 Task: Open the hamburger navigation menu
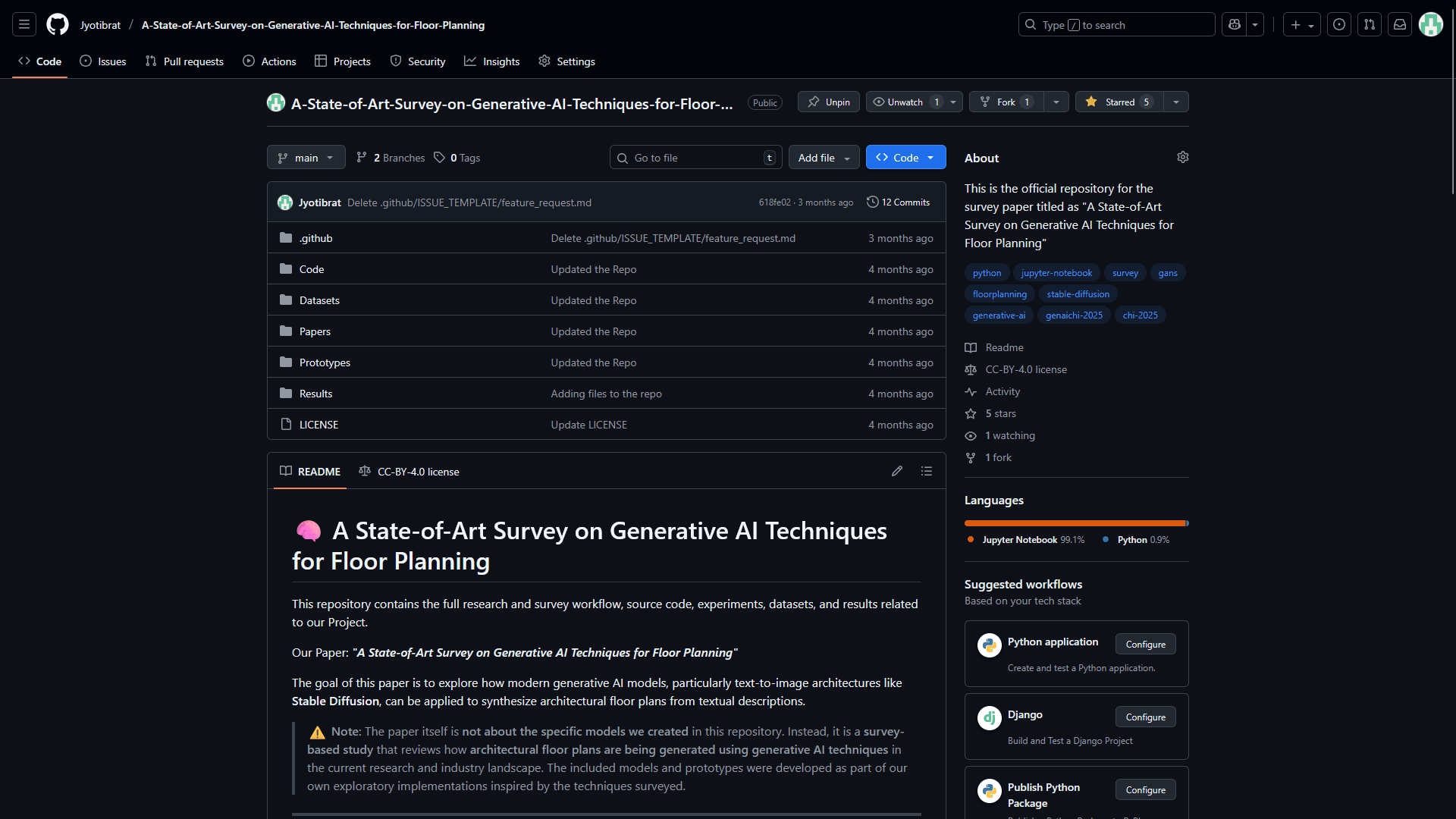[x=24, y=25]
